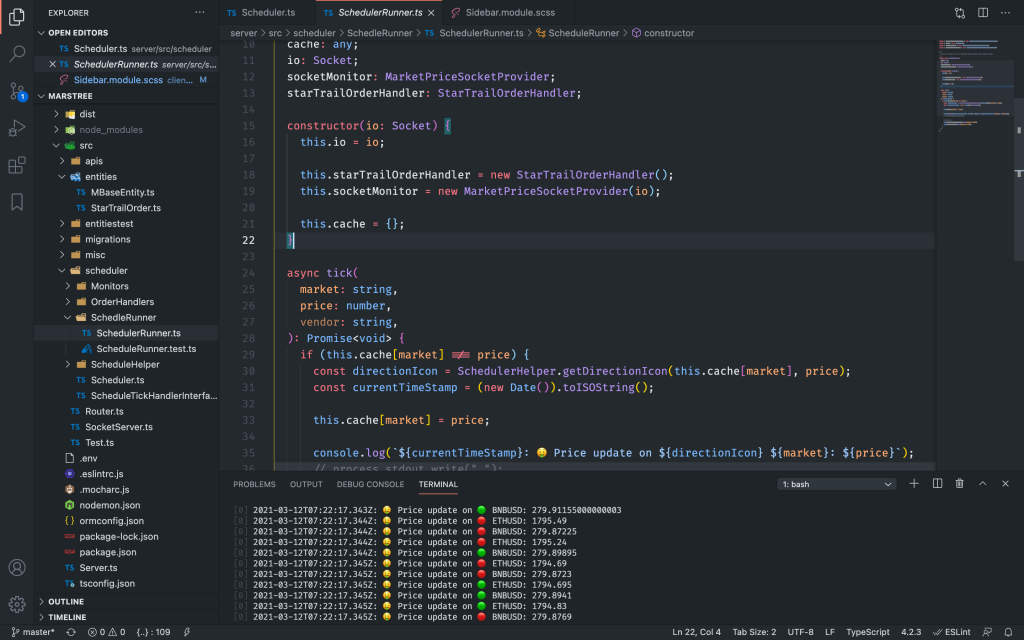Click the master branch status item
This screenshot has width=1024, height=640.
33,632
